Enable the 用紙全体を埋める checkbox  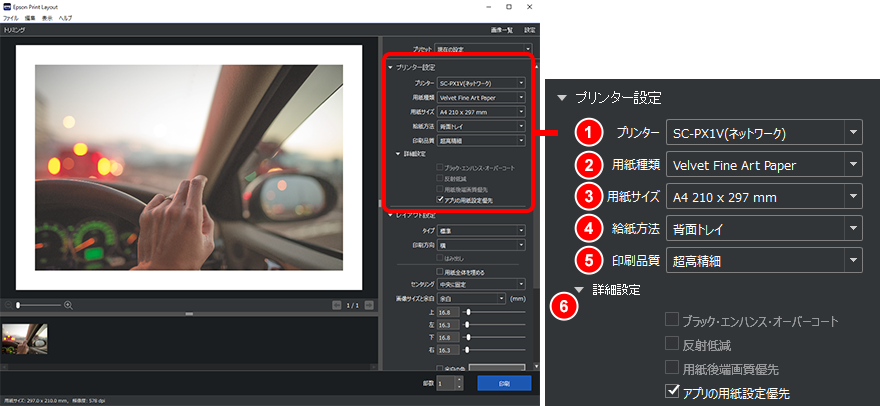439,270
